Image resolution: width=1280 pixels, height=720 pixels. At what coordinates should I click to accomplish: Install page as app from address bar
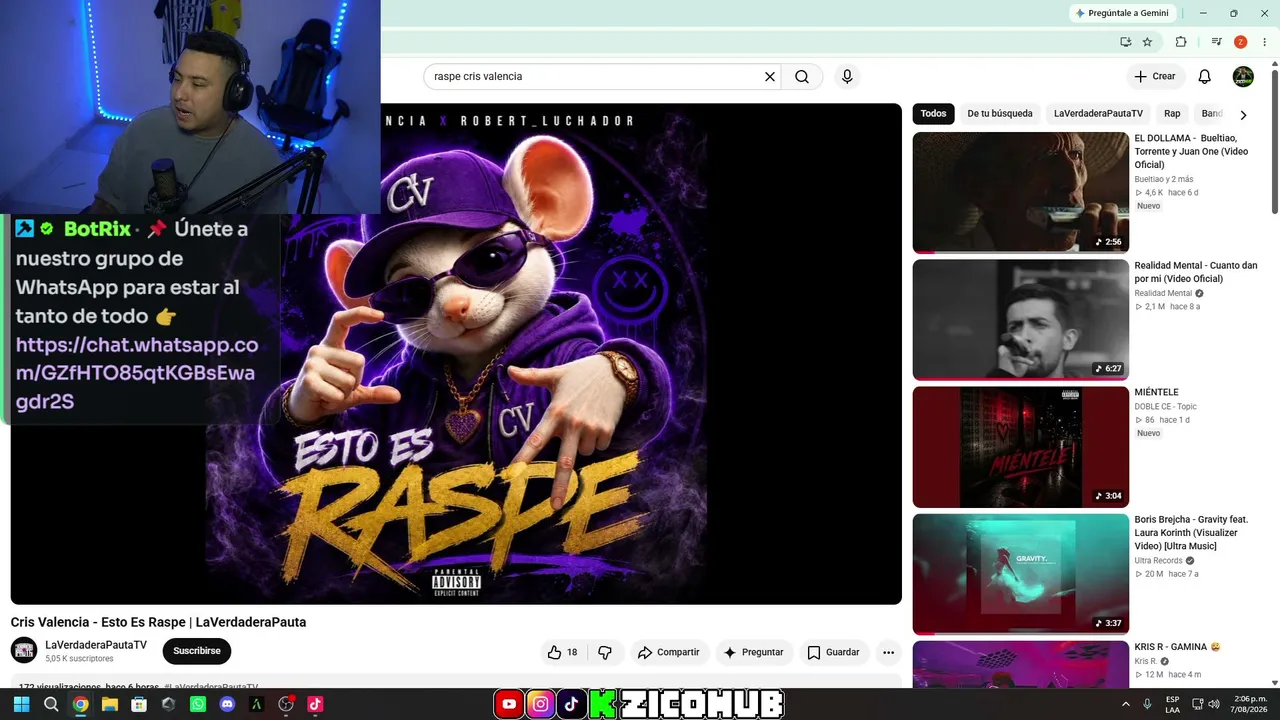point(1125,42)
